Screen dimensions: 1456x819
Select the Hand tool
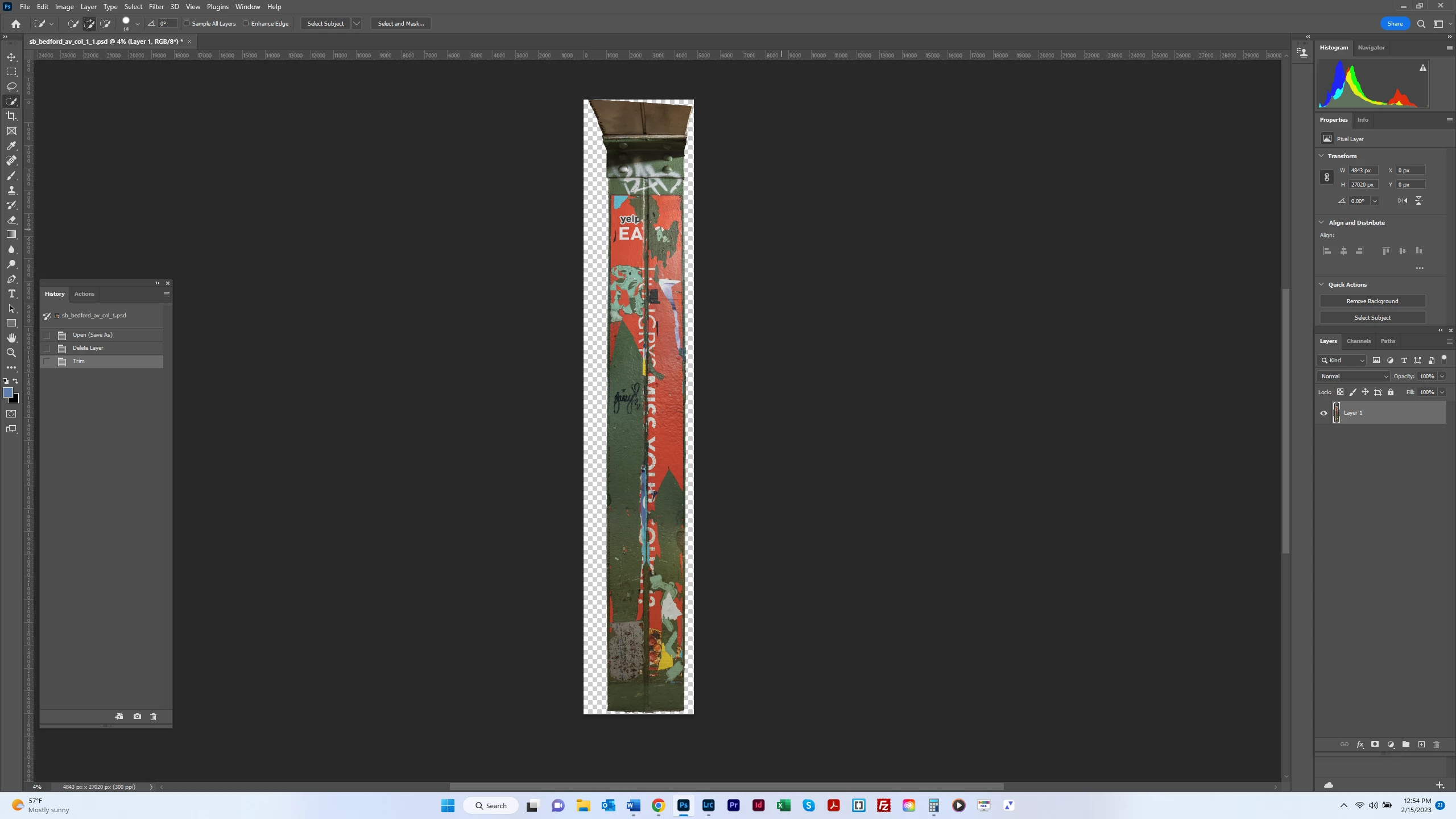coord(11,338)
